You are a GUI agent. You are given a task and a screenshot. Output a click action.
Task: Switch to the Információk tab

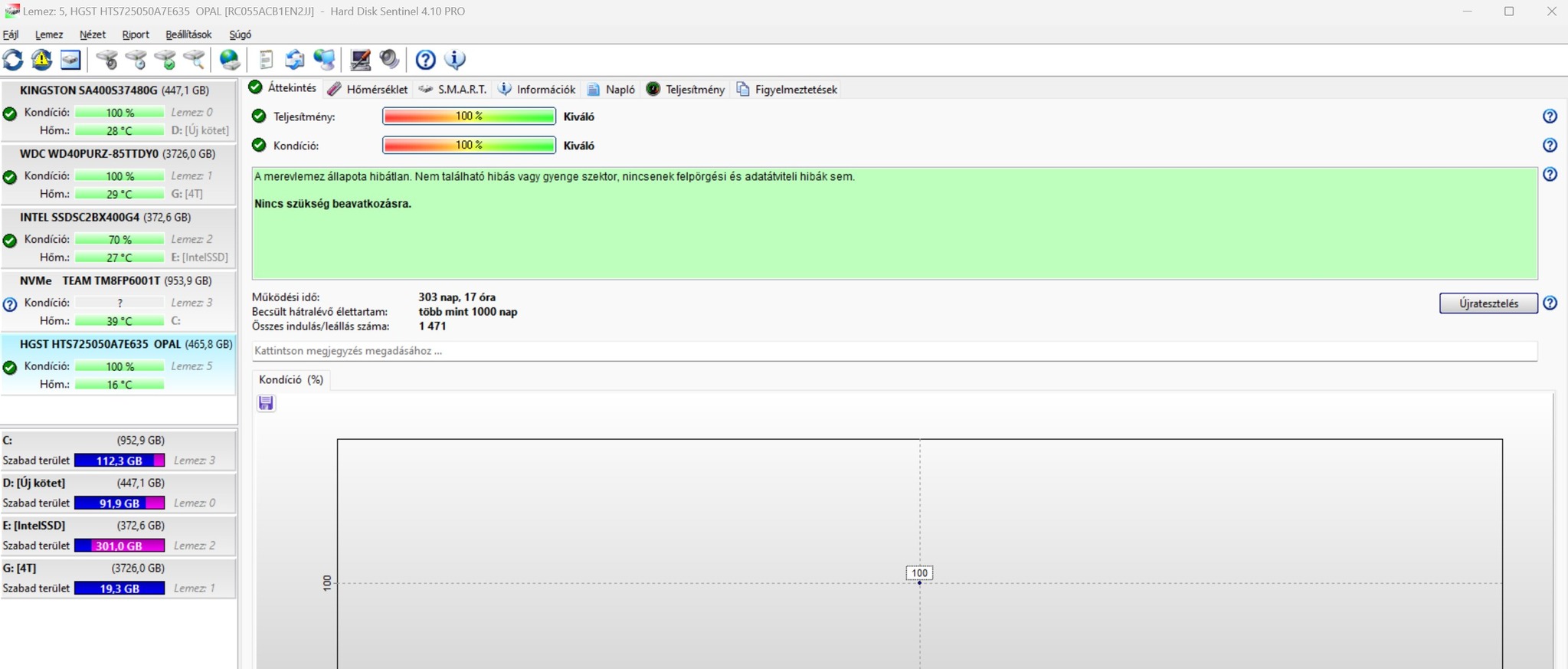537,89
